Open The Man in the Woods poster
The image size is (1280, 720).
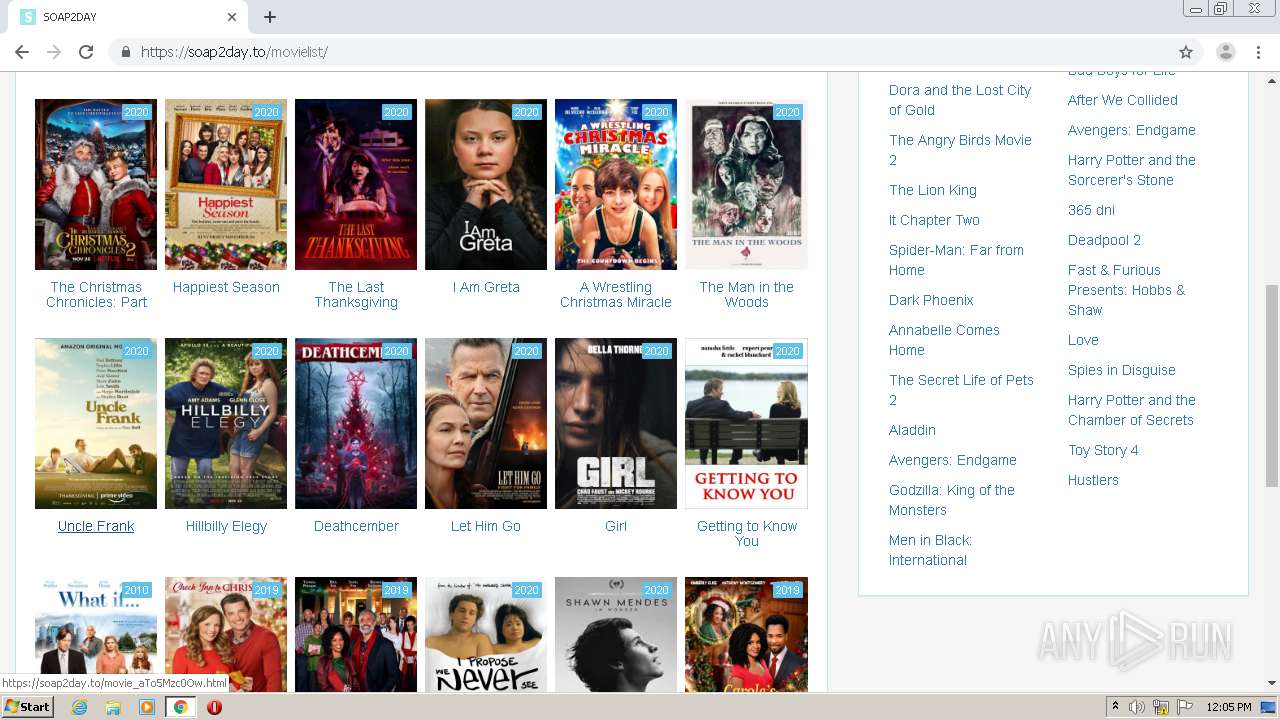746,184
